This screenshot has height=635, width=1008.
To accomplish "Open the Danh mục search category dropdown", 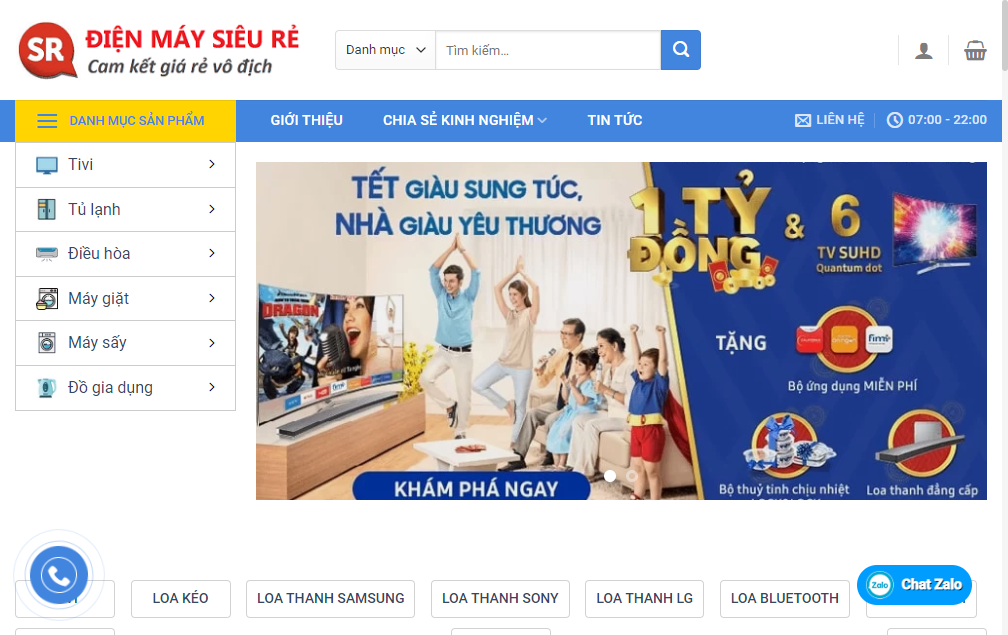I will pos(385,49).
